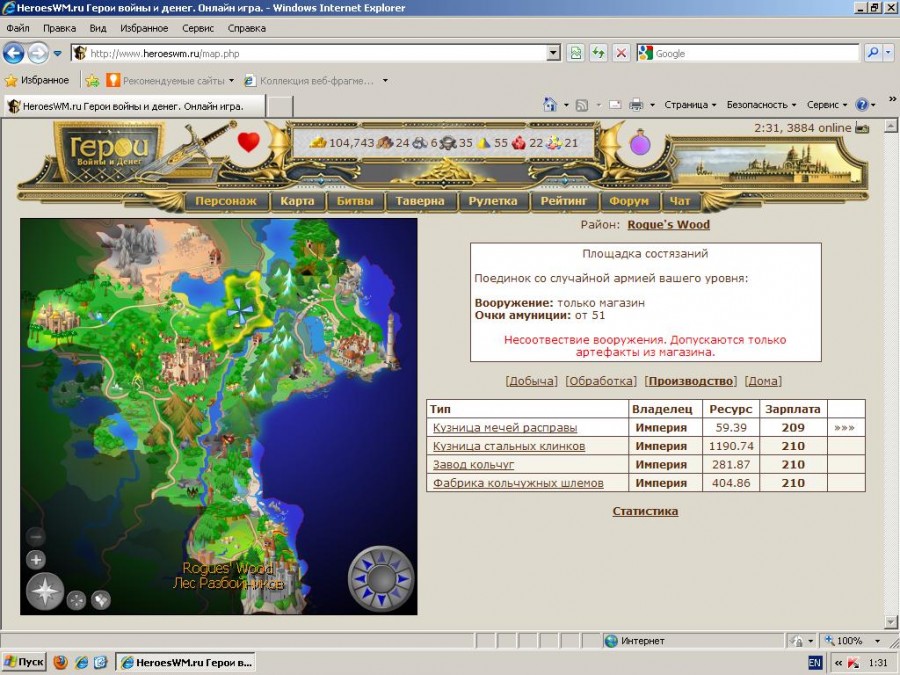Open the Вид menu
The height and width of the screenshot is (675, 900).
coord(98,28)
